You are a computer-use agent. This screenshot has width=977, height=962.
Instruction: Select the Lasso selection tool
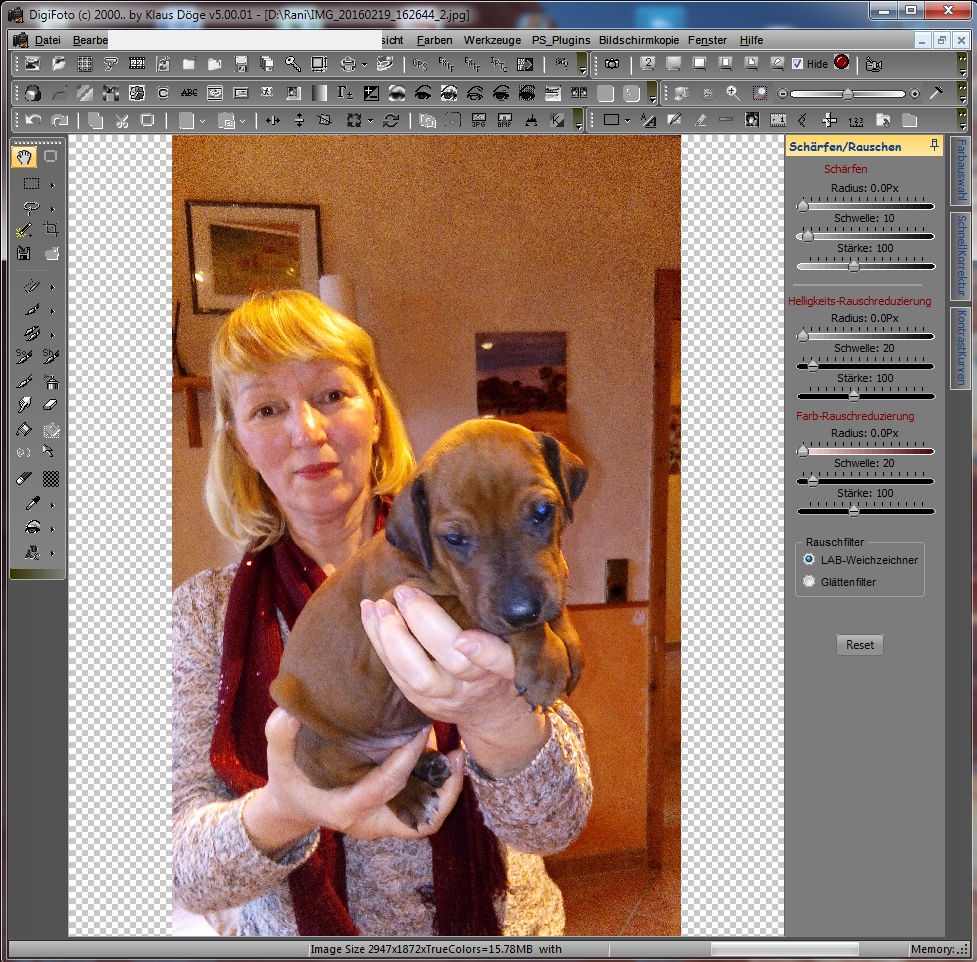pos(31,208)
